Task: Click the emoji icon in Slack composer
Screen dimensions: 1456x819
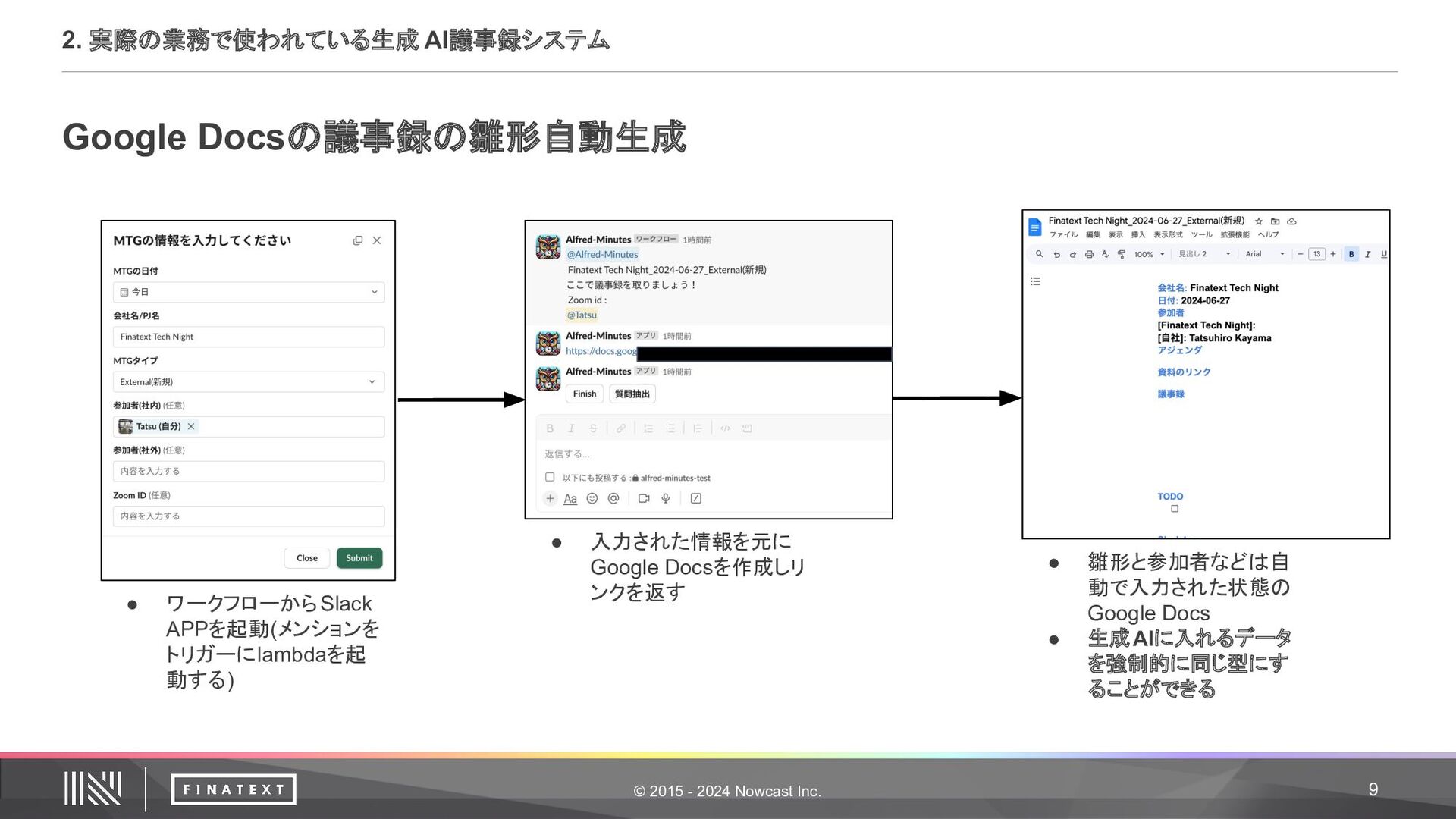Action: [592, 498]
